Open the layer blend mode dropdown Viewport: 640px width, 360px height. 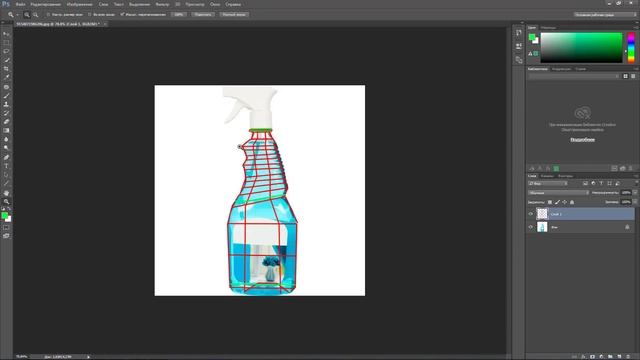coord(558,193)
